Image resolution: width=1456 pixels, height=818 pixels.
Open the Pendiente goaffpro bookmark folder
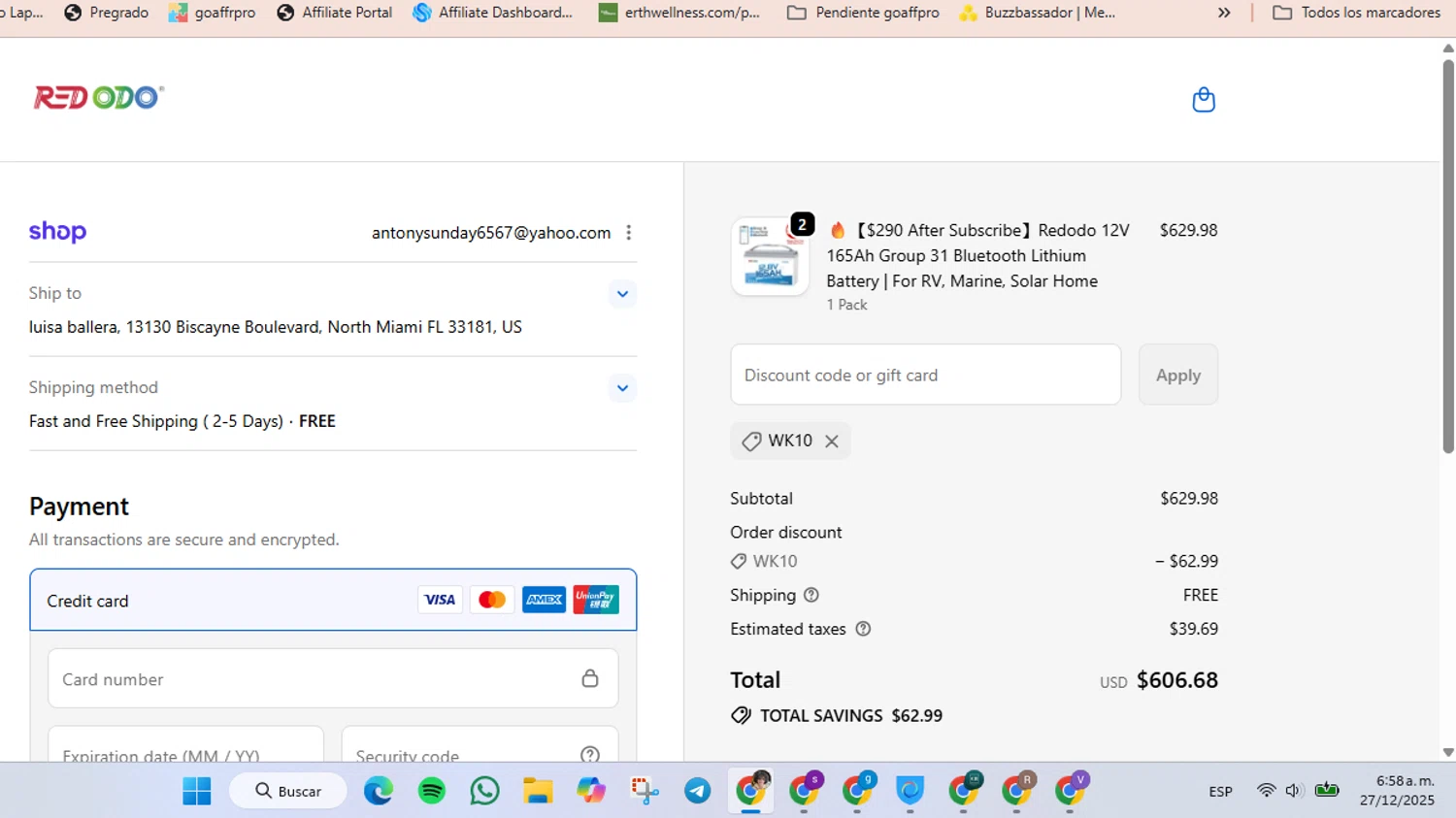863,13
